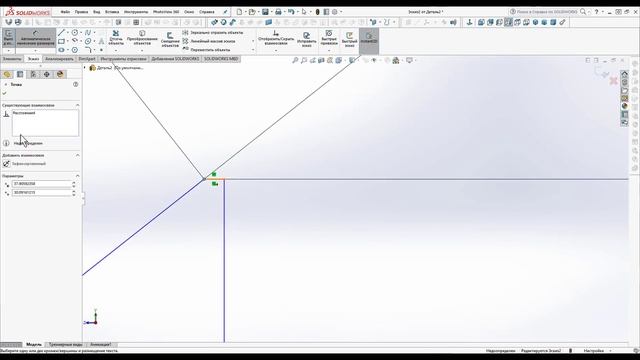Switch to SOLIDWORKS MBD ribbon tab
This screenshot has width=640, height=360.
(221, 59)
